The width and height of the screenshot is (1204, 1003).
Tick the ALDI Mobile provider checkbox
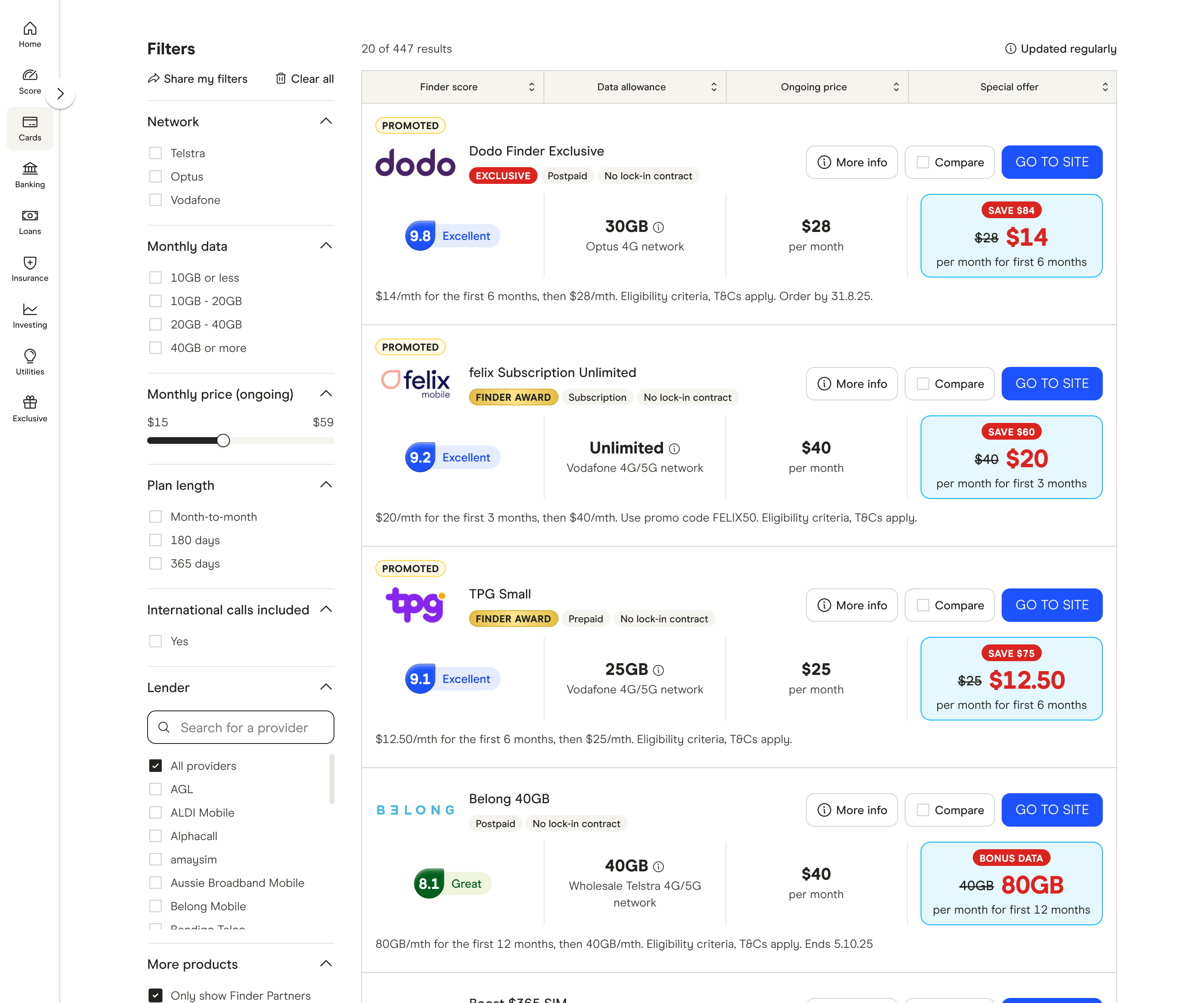point(156,813)
